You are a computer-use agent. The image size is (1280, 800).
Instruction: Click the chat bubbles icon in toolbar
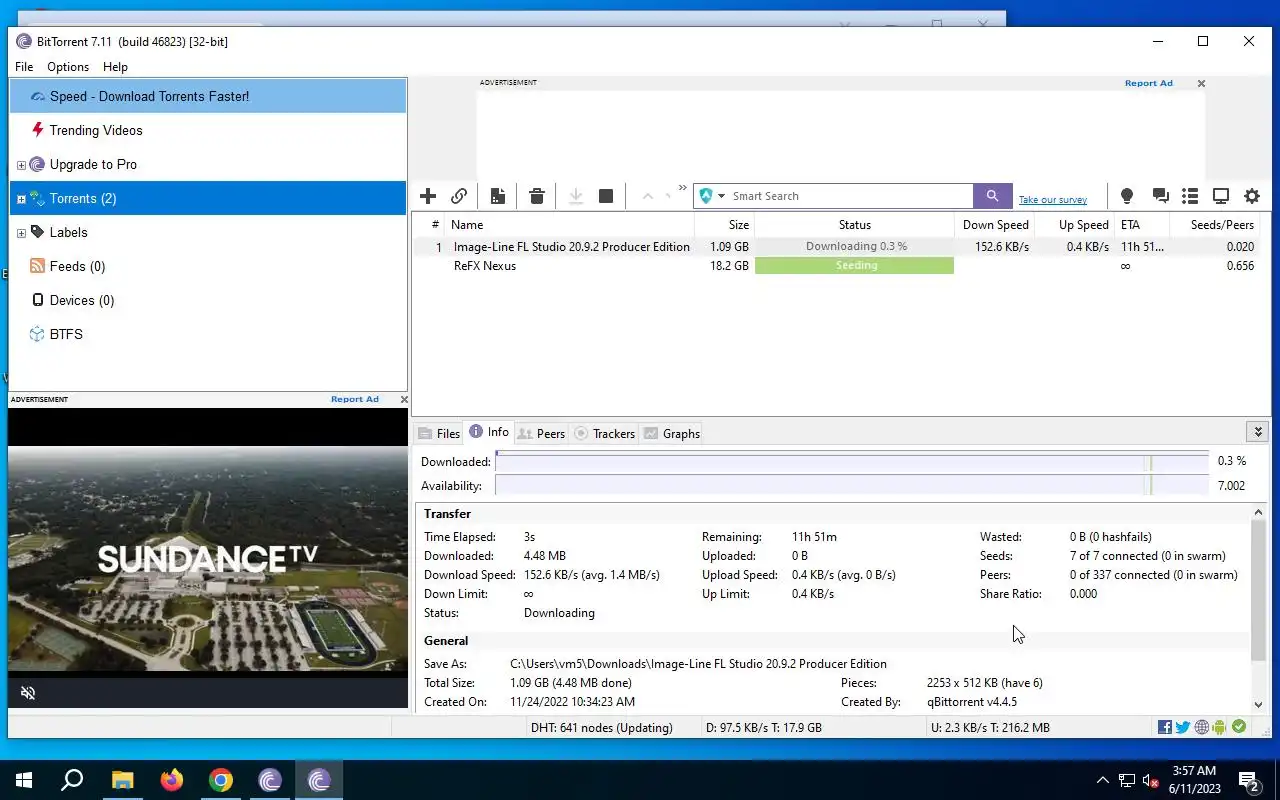pos(1160,196)
